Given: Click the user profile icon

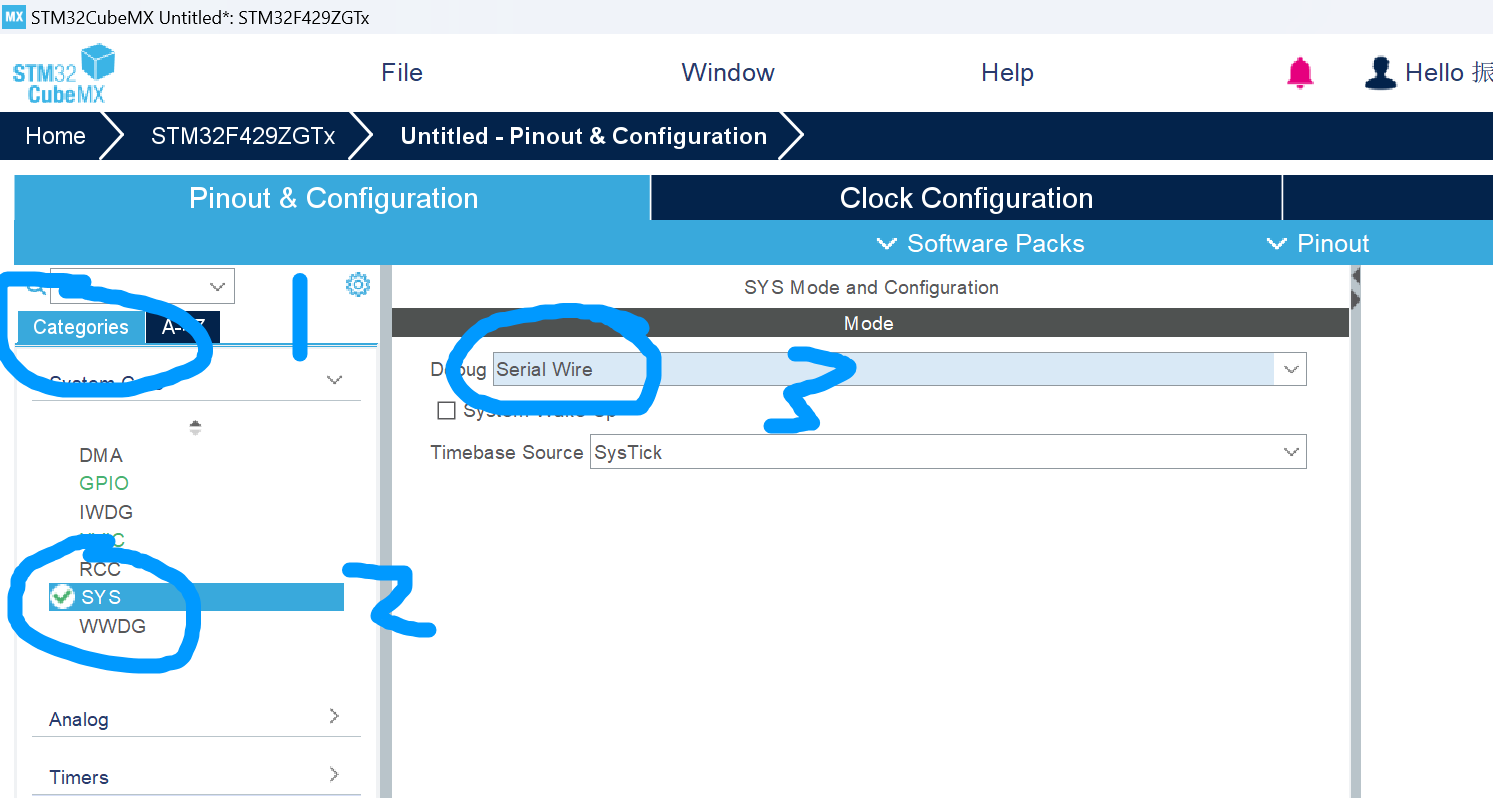Looking at the screenshot, I should point(1380,72).
